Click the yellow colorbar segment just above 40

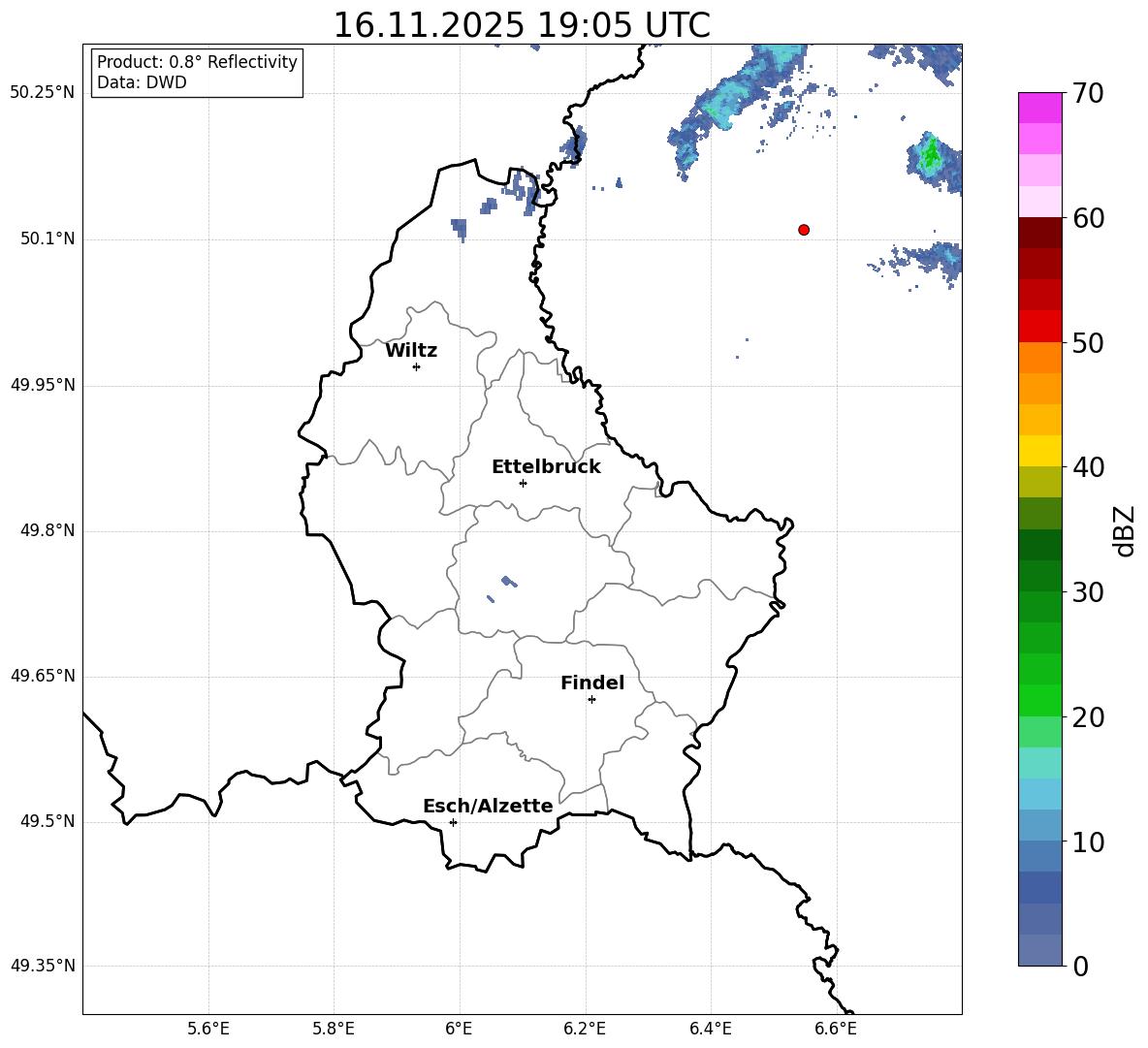1040,451
